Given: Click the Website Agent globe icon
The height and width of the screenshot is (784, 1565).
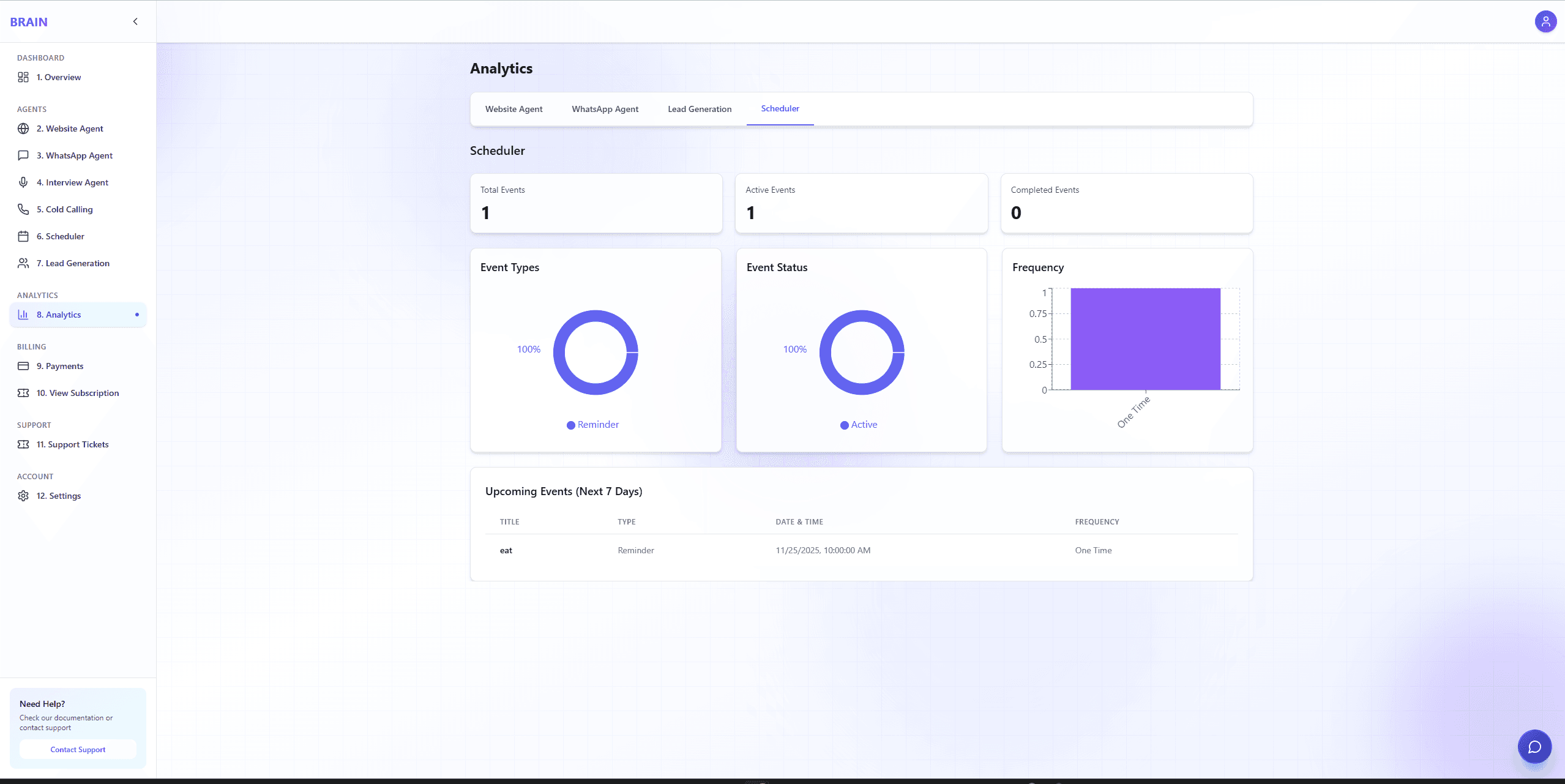Looking at the screenshot, I should pyautogui.click(x=23, y=129).
